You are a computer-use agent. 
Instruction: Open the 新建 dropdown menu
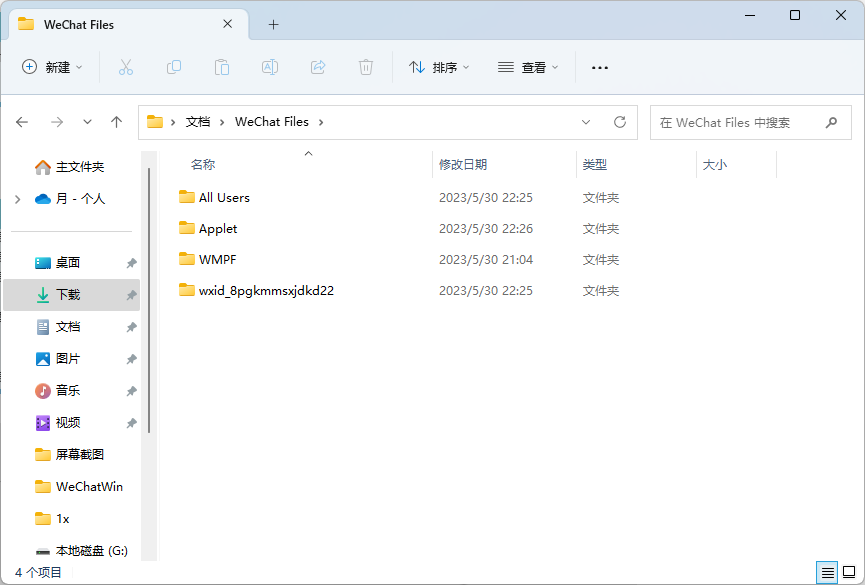point(52,67)
